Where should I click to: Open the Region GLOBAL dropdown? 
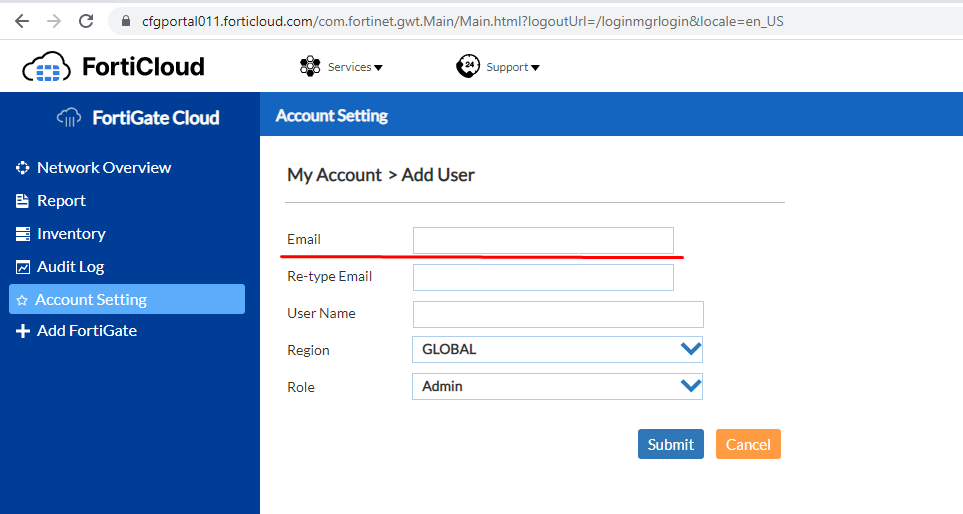(x=557, y=349)
